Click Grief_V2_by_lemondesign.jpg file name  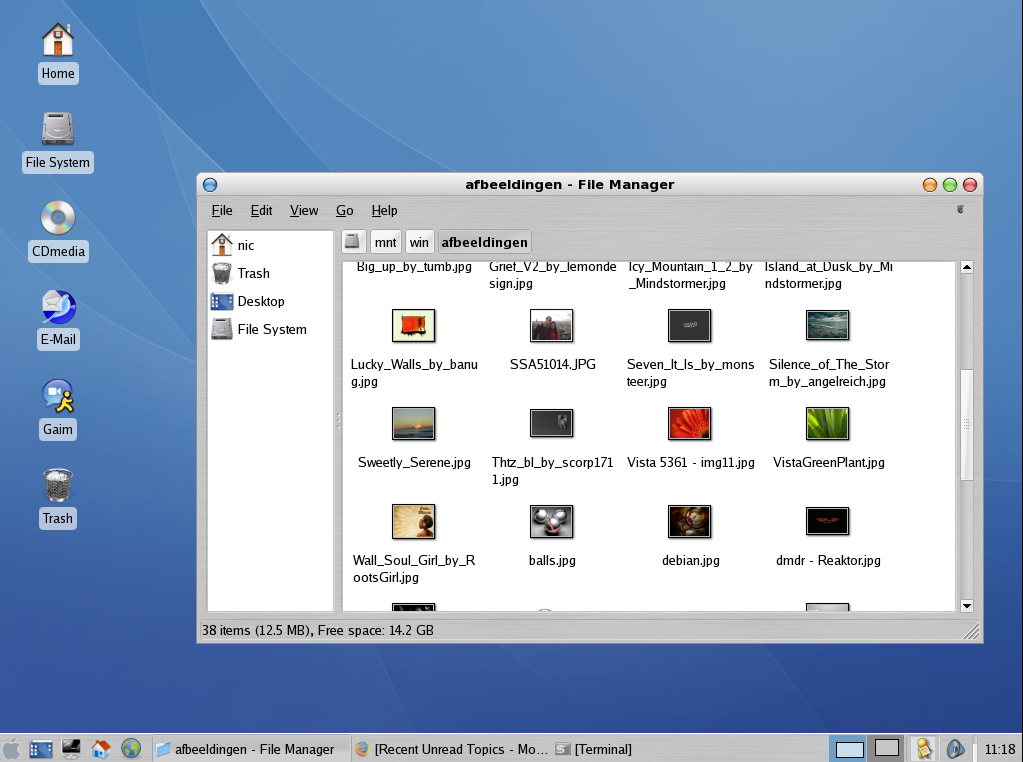click(x=553, y=275)
